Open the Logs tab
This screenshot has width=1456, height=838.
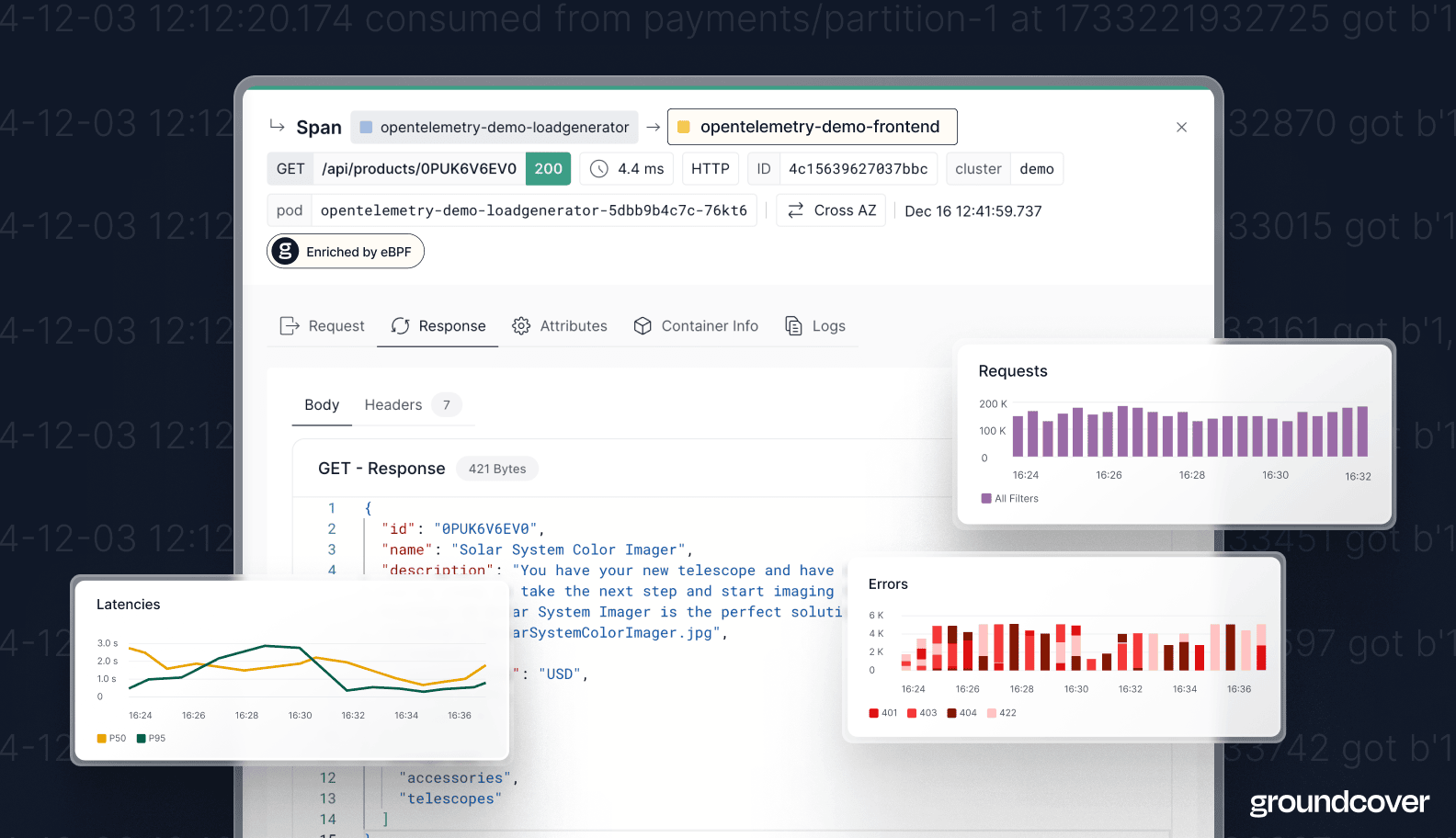(814, 326)
